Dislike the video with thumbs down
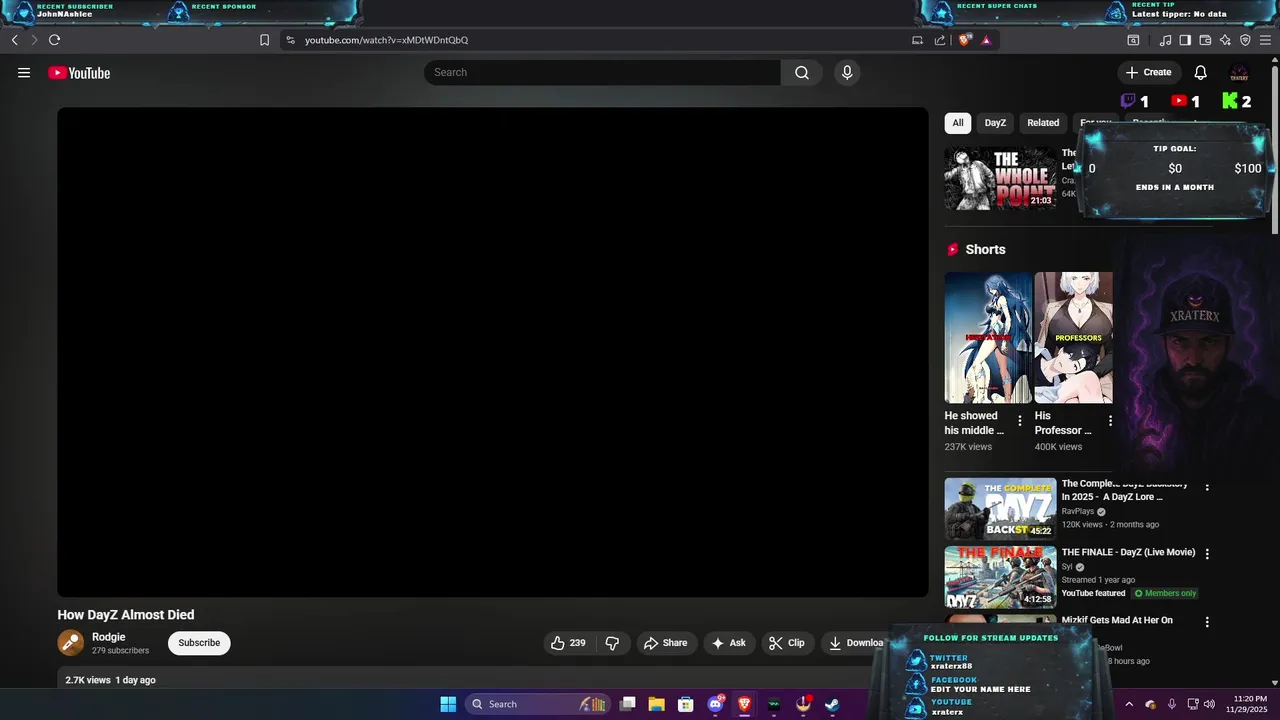Screen dimensions: 1280x720 (x=612, y=643)
